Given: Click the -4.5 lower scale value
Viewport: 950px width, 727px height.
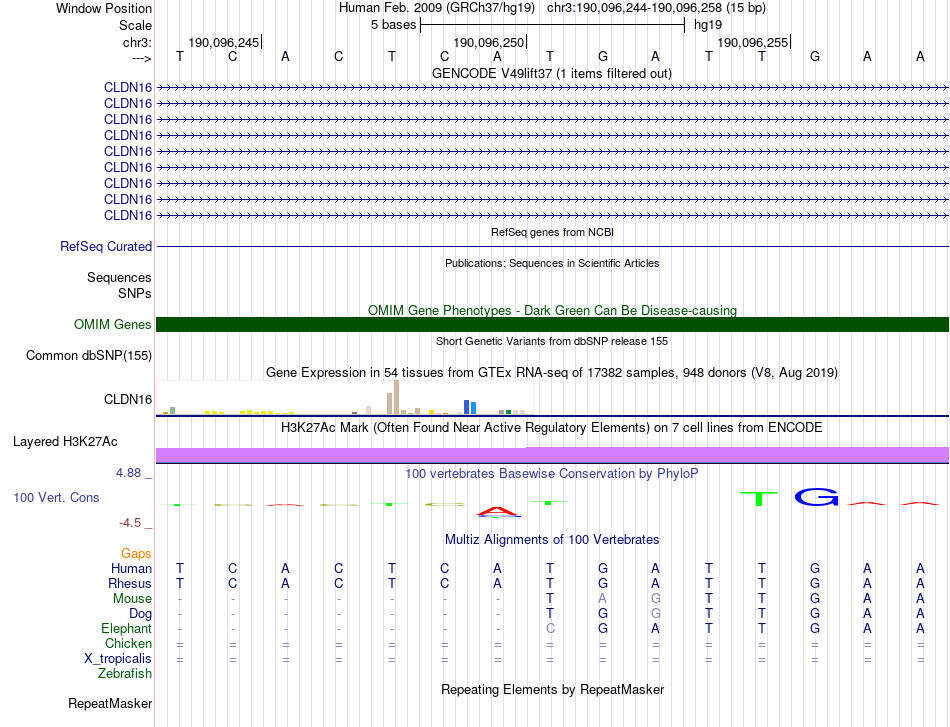Looking at the screenshot, I should pyautogui.click(x=130, y=522).
